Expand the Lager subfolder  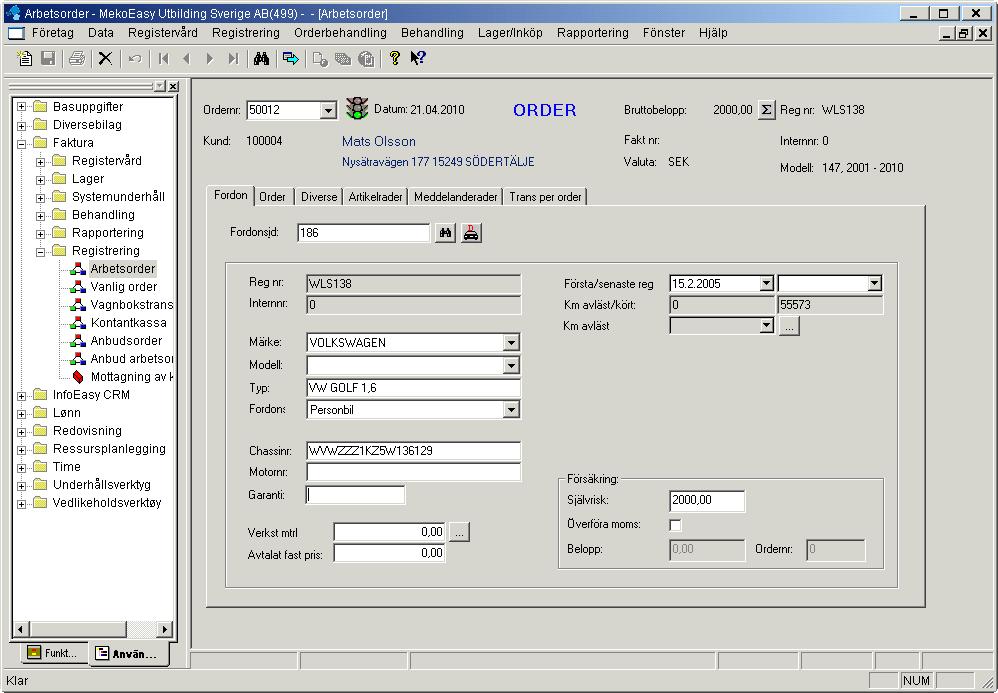tap(41, 179)
